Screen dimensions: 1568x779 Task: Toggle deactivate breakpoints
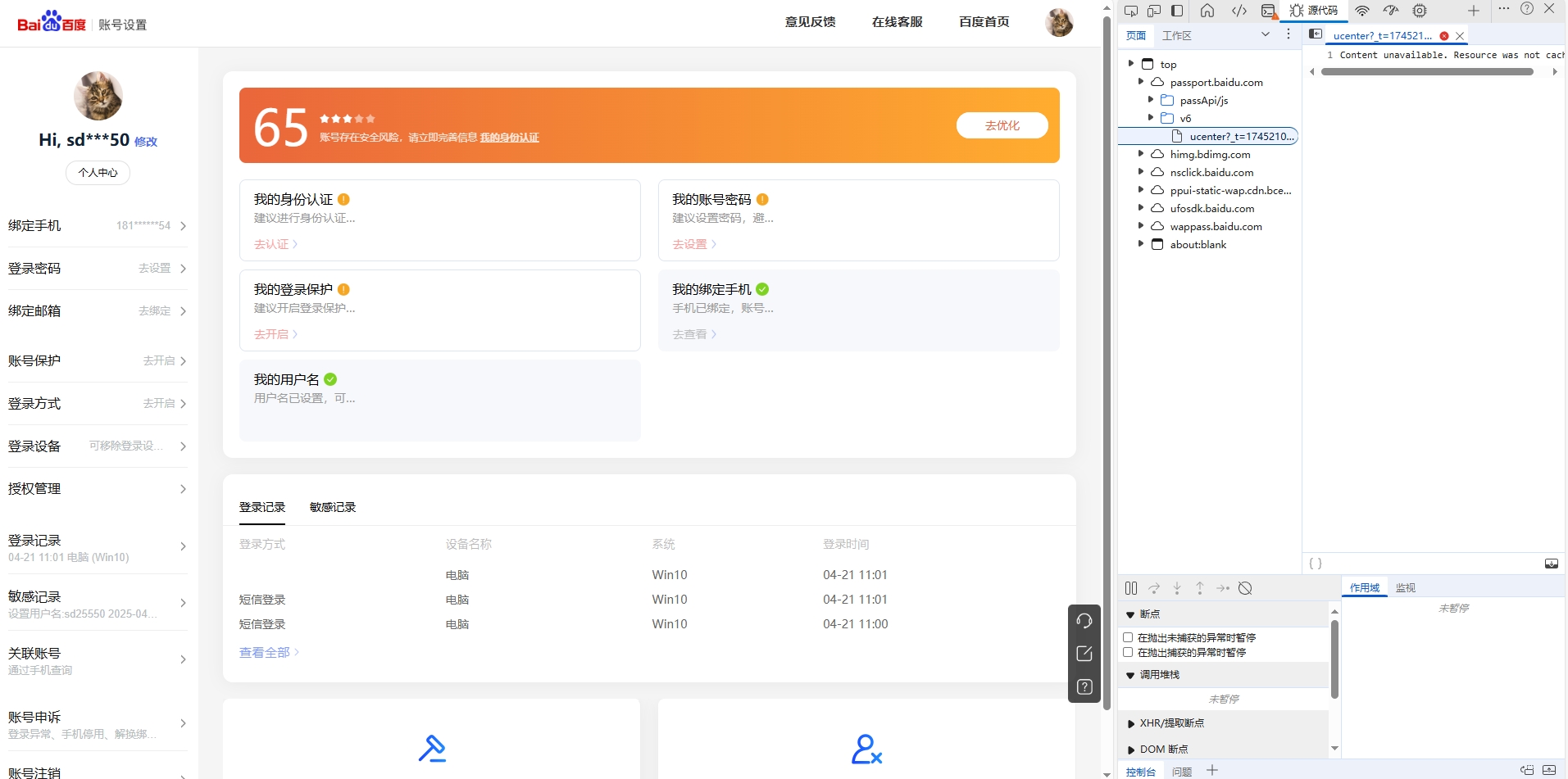tap(1246, 588)
